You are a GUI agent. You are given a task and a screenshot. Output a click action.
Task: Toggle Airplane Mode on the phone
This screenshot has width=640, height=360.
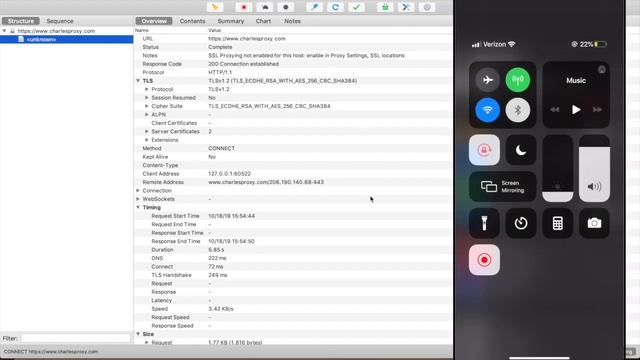[x=487, y=80]
